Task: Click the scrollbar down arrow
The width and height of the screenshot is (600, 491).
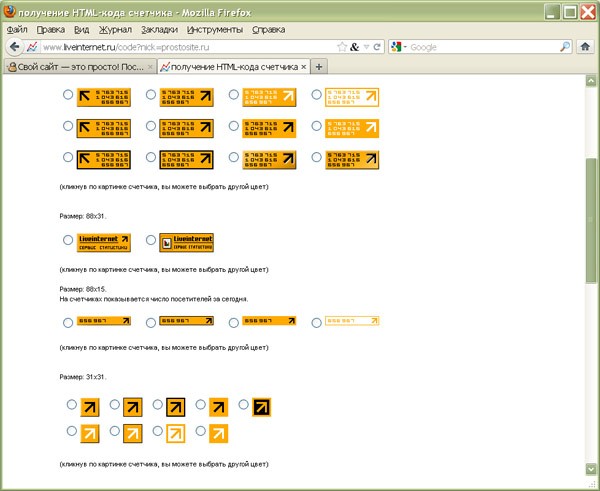Action: (591, 469)
